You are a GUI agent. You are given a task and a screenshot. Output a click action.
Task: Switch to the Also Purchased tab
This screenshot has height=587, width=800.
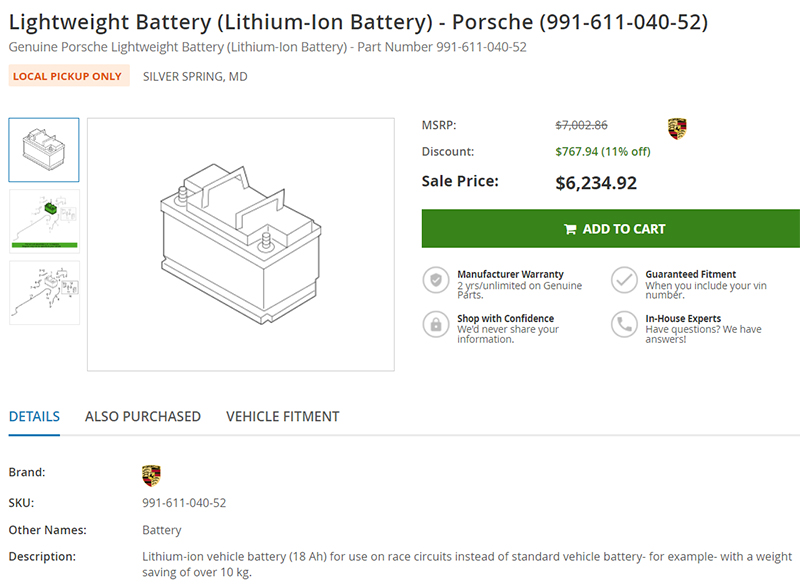(x=143, y=416)
